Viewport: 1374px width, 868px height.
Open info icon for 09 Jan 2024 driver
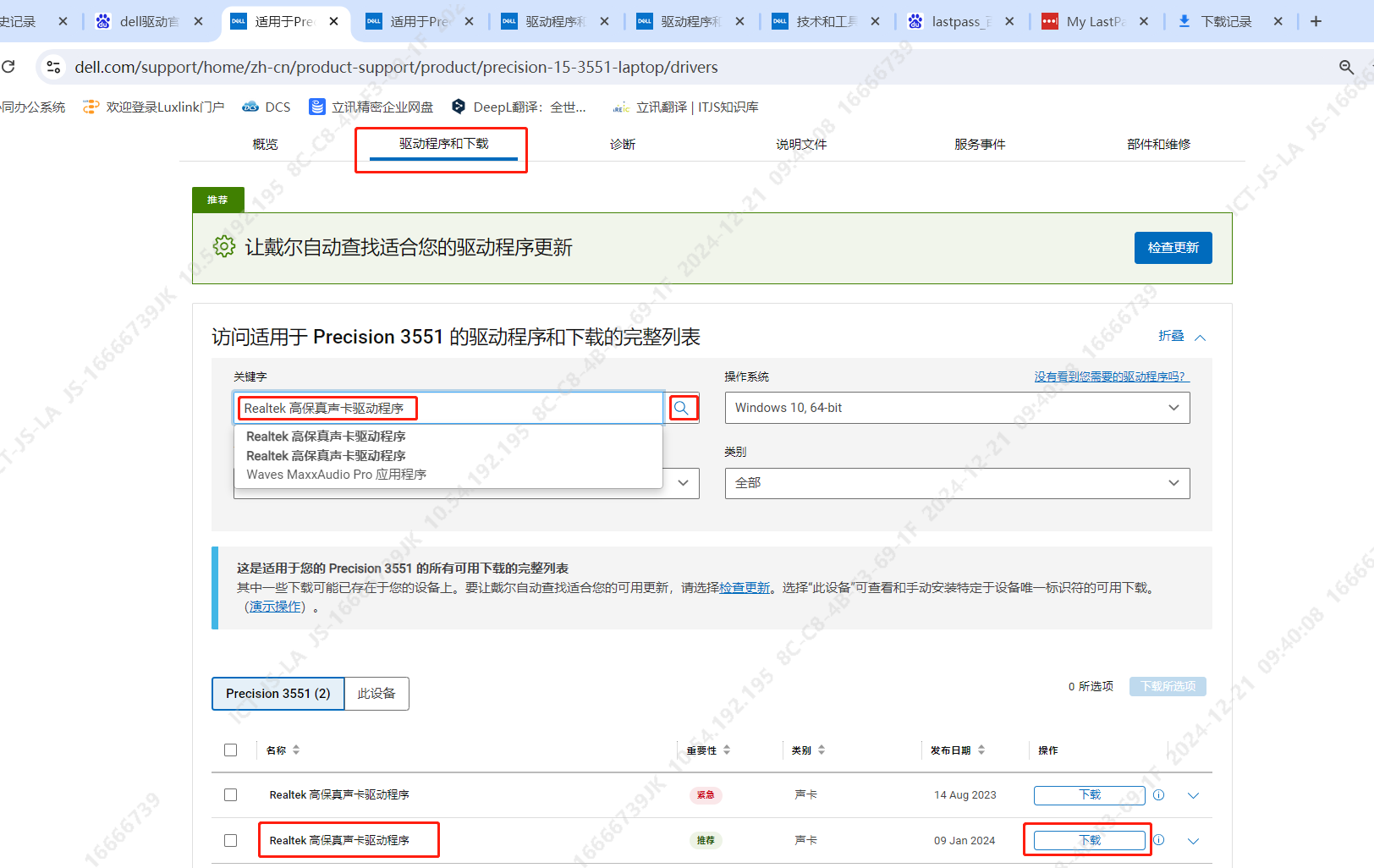tap(1159, 840)
